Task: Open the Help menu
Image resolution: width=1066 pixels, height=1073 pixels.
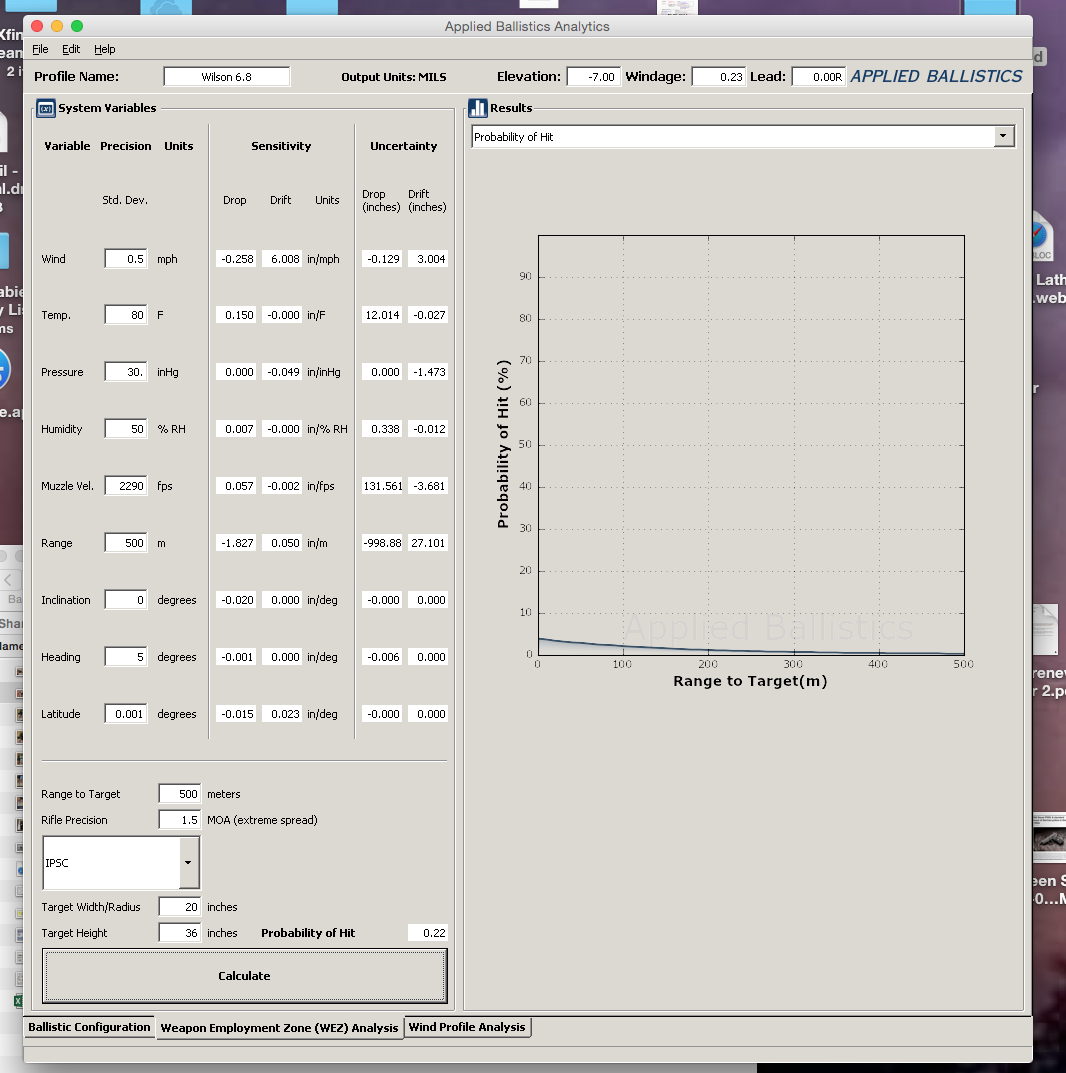Action: 105,49
